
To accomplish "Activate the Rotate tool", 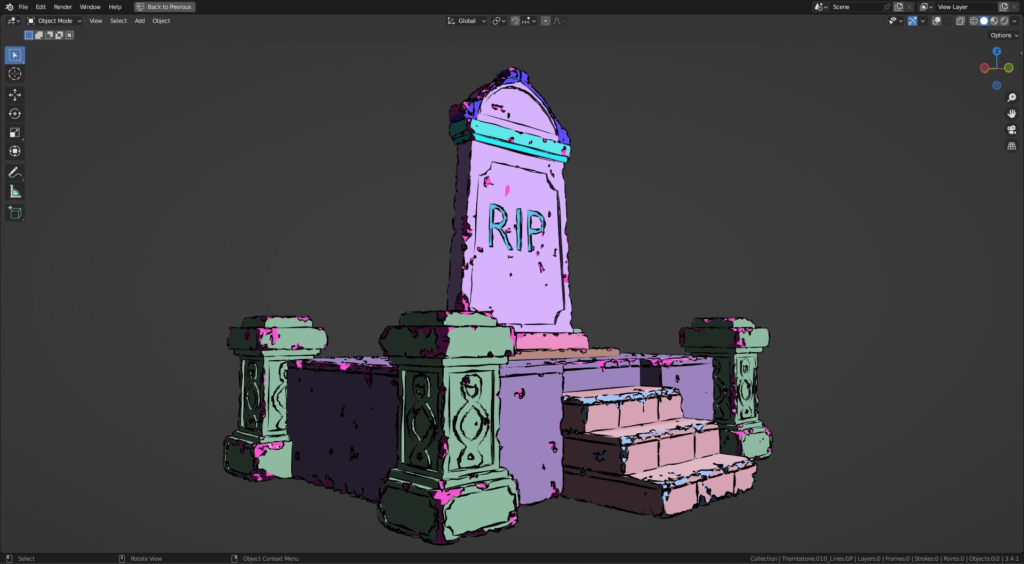I will click(14, 114).
